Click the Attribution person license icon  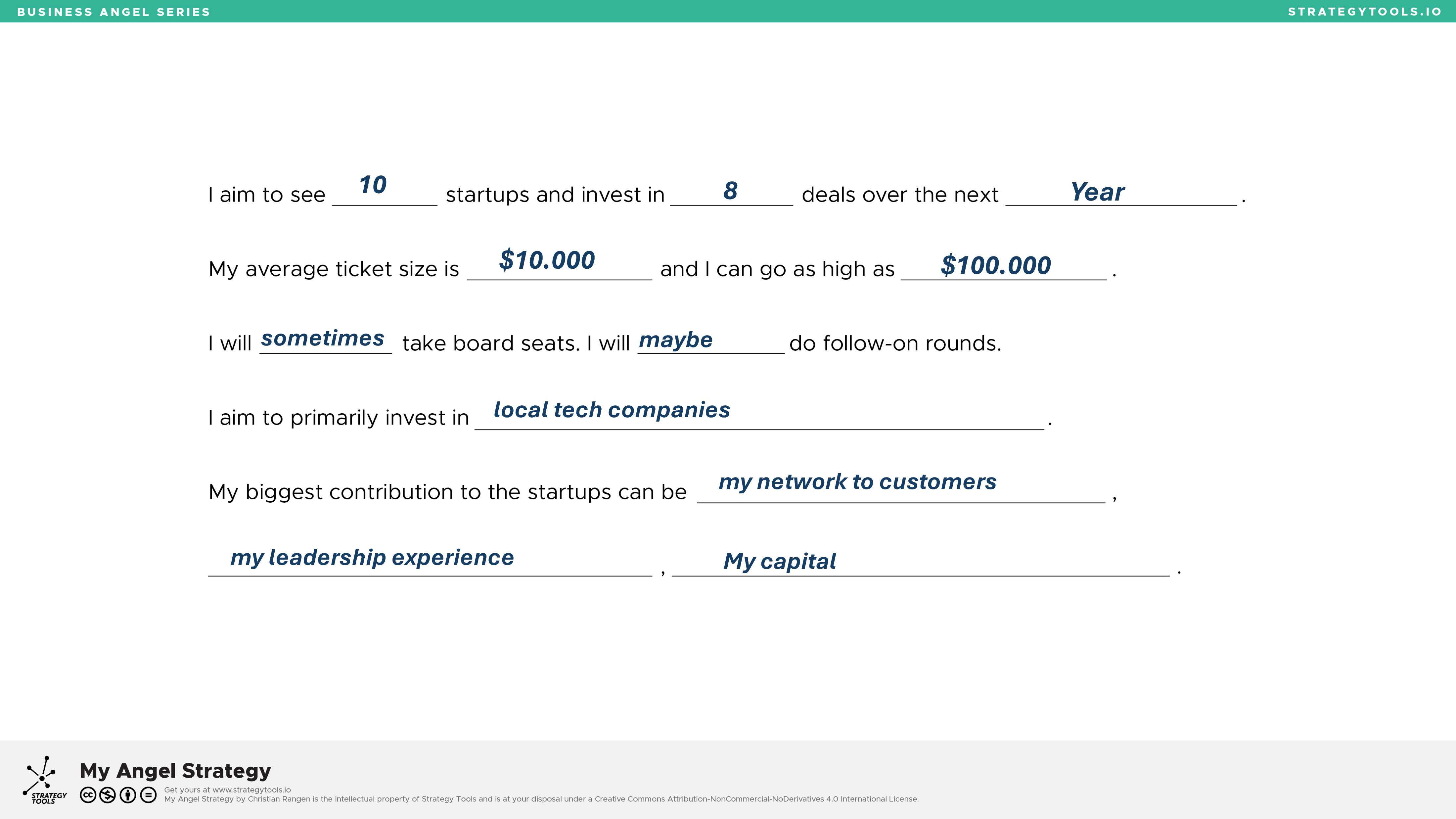click(x=128, y=795)
